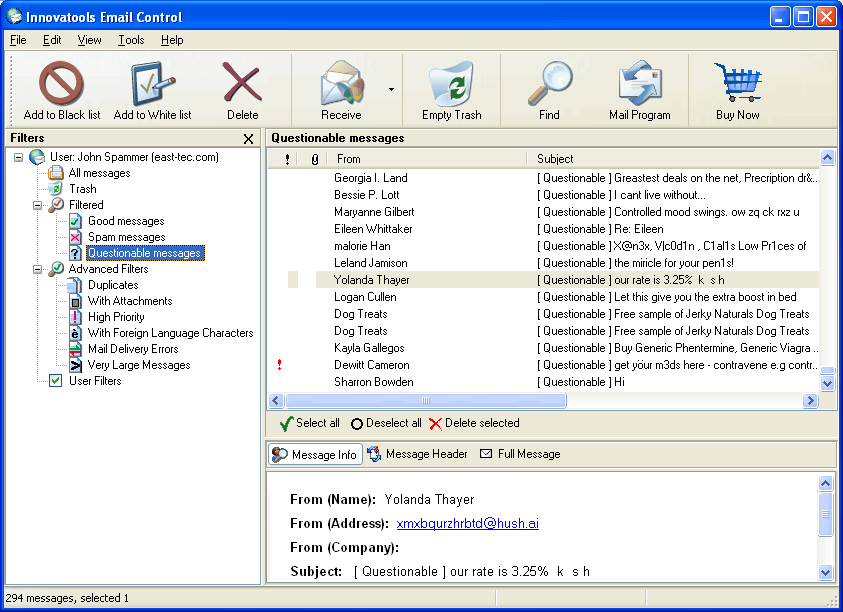Click the Empty Trash icon

coord(452,83)
